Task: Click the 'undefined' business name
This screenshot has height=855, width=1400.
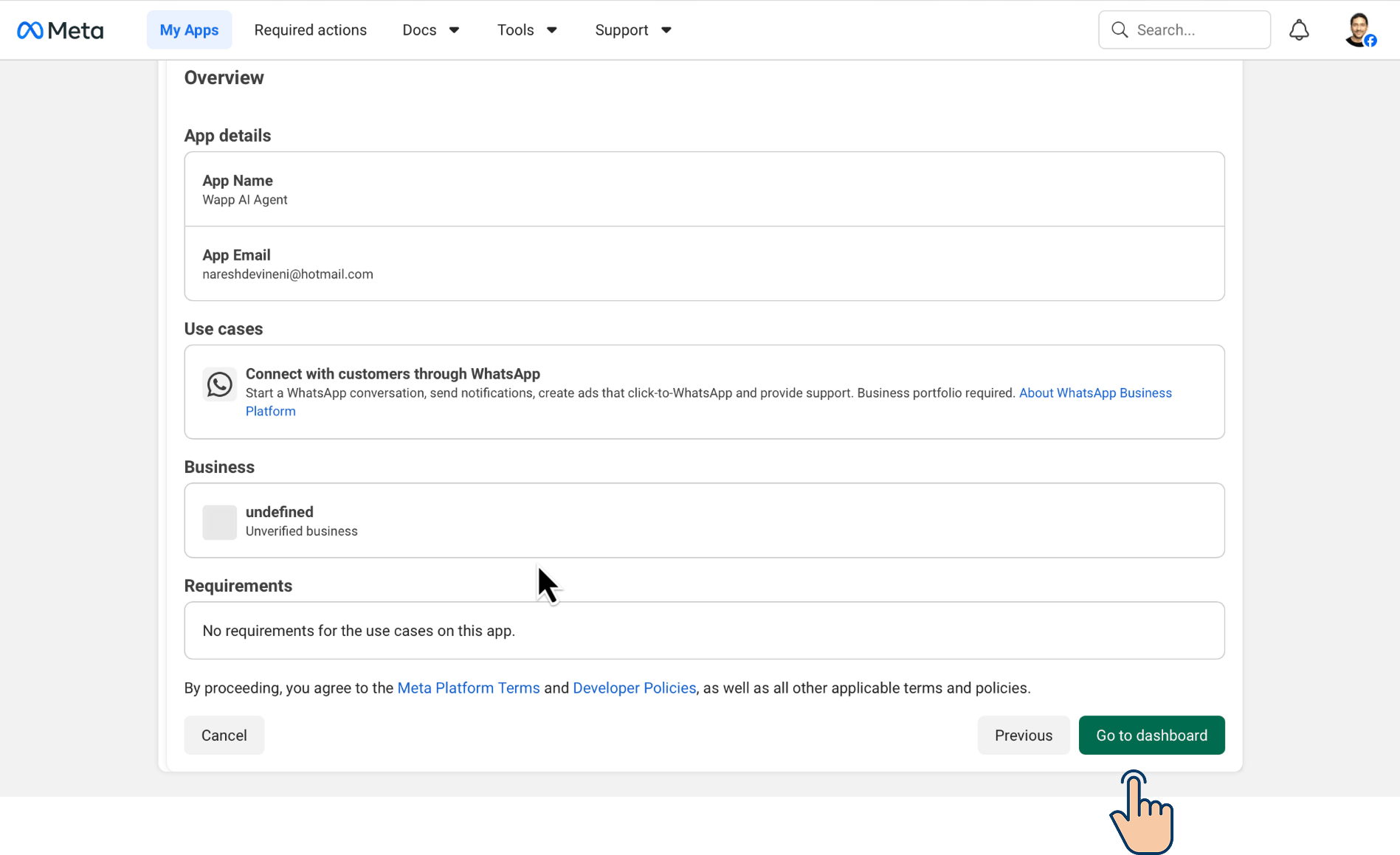Action: pyautogui.click(x=280, y=512)
